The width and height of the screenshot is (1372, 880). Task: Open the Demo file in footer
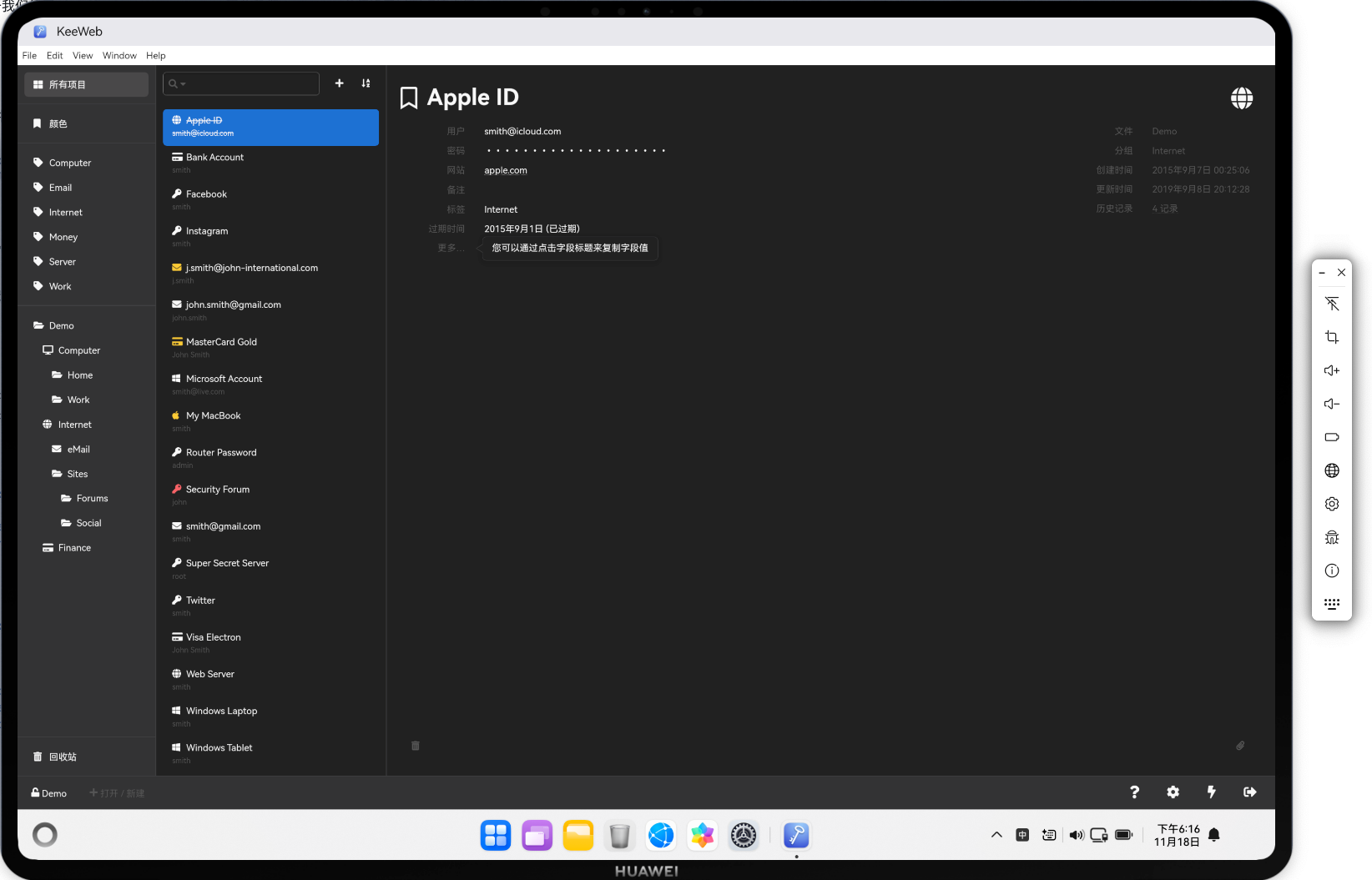tap(49, 793)
